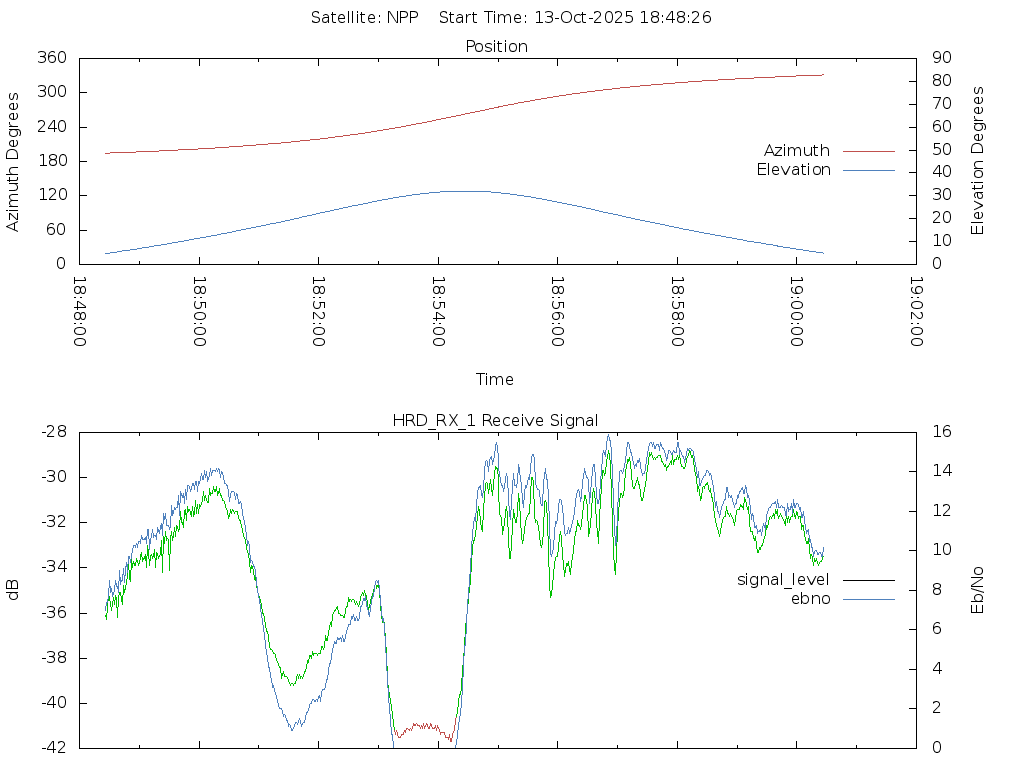This screenshot has height=768, width=1024.
Task: Select the ebno legend entry
Action: click(810, 599)
